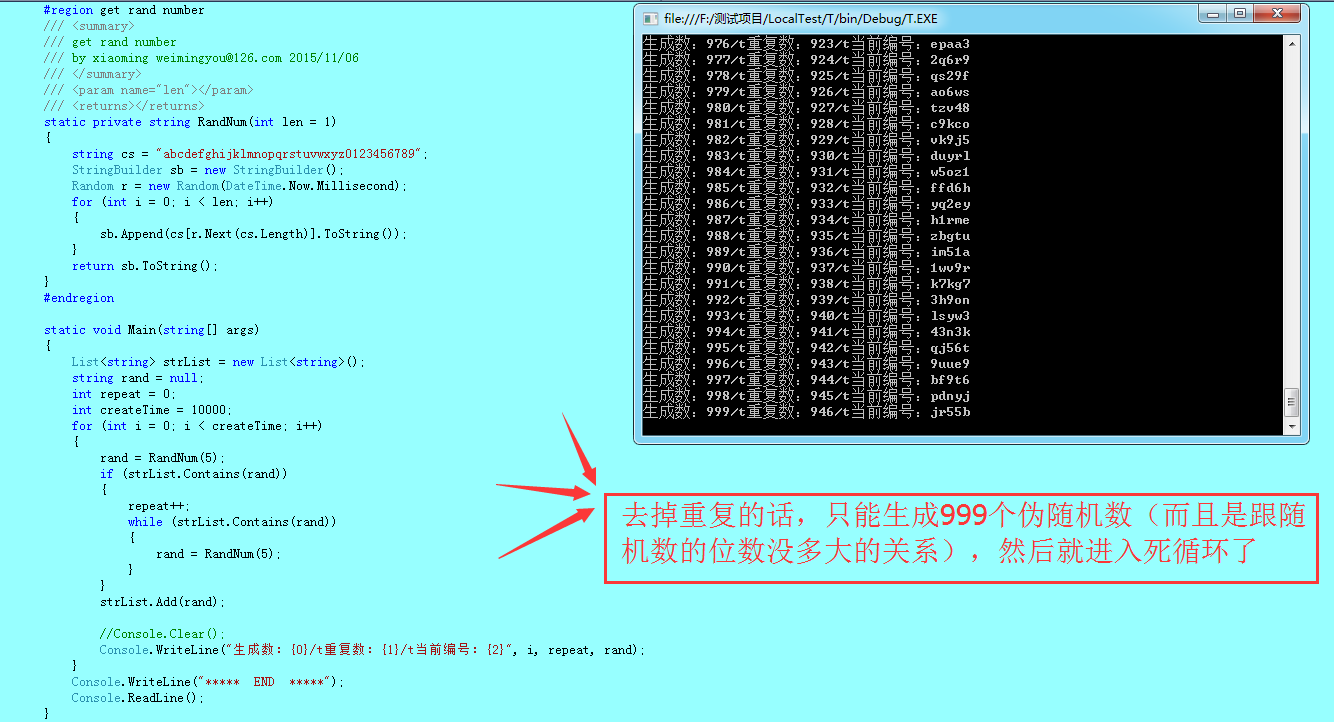Click the console scrollbar down arrow

(x=1292, y=427)
